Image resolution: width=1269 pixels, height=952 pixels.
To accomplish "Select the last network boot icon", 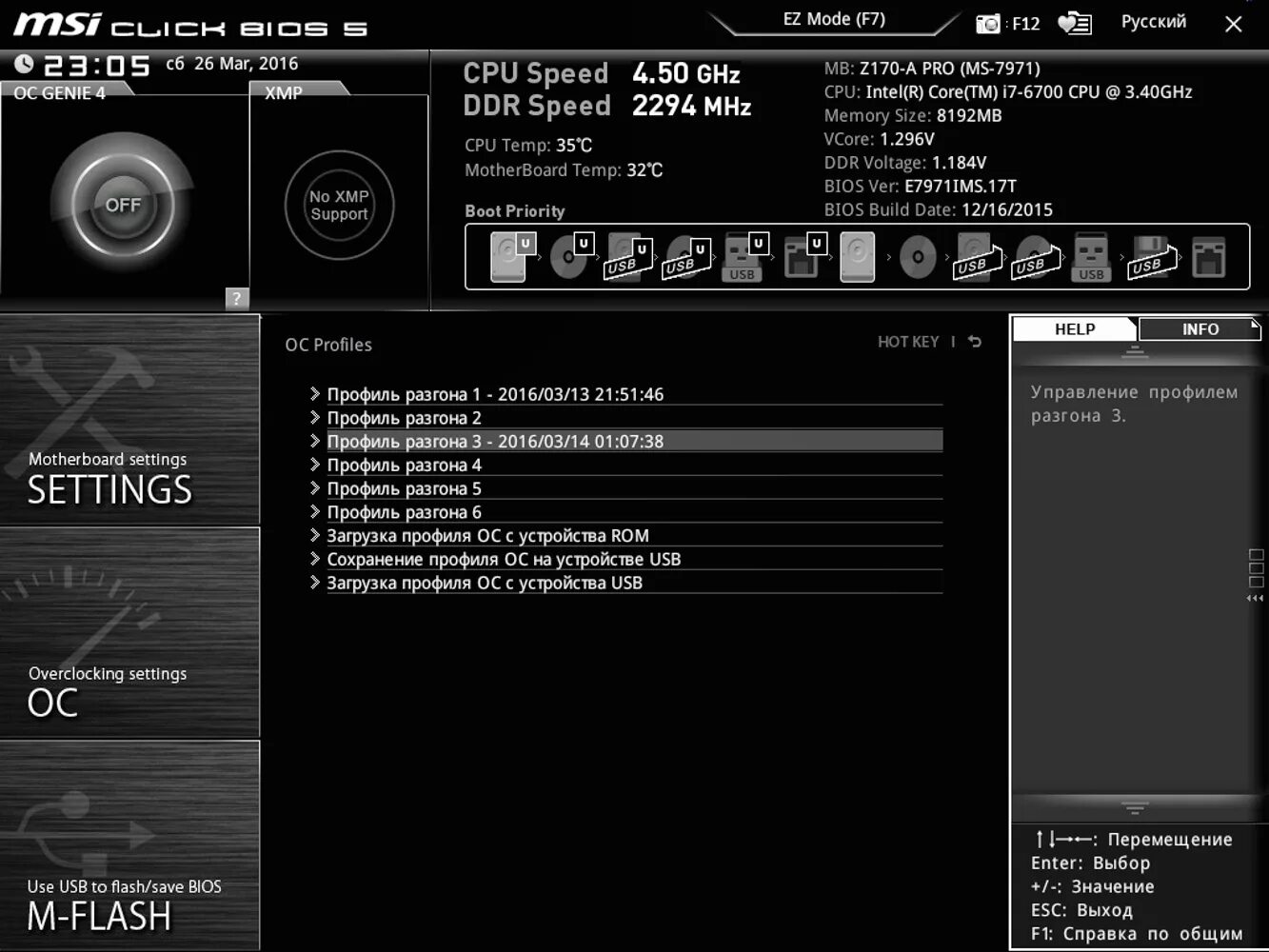I will [x=1208, y=257].
